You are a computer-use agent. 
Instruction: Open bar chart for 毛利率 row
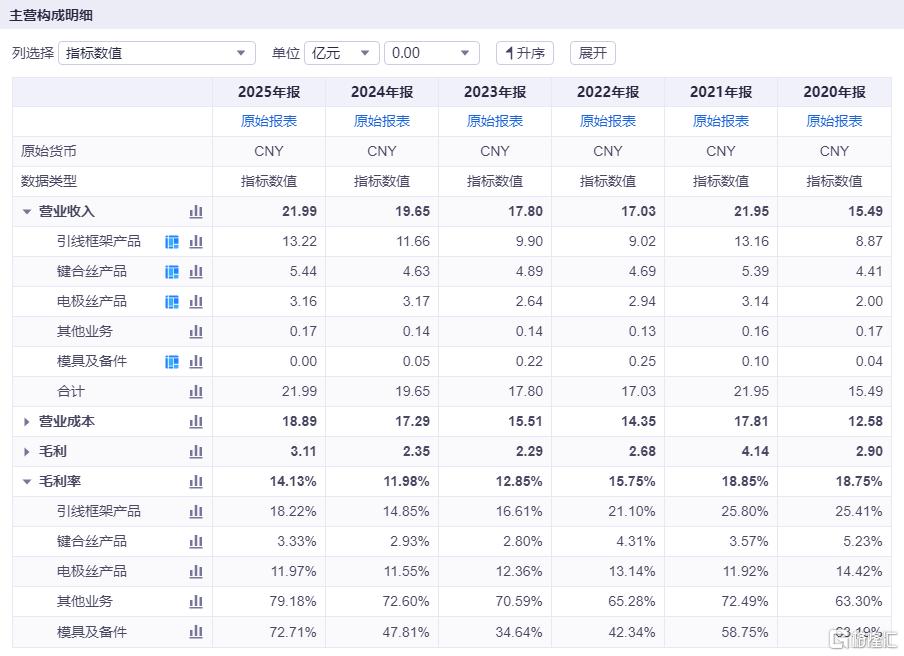click(196, 481)
